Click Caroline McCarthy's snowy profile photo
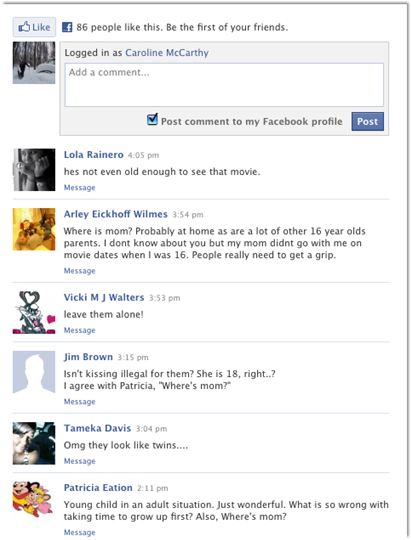 [34, 63]
